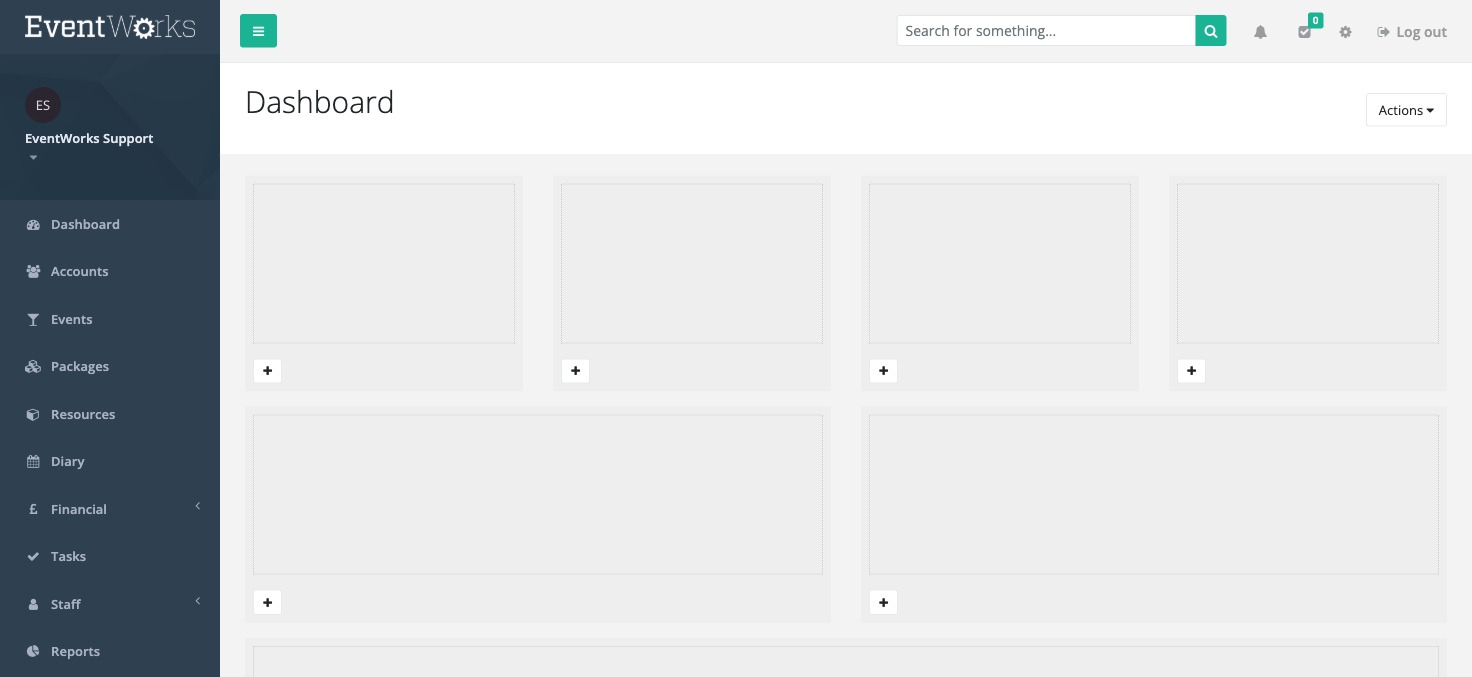
Task: Expand the EventWorks Support user dropdown
Action: (89, 146)
